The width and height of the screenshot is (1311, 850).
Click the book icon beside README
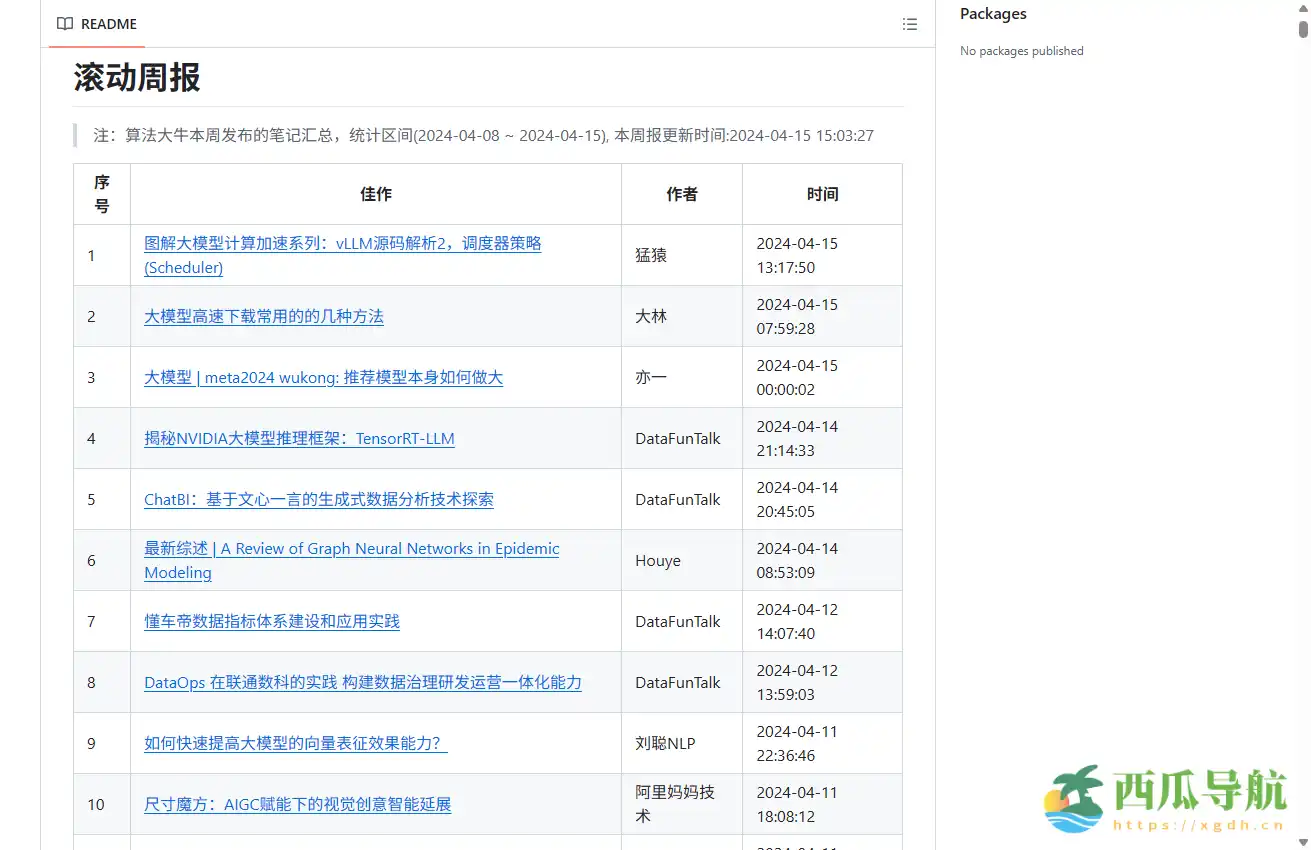64,23
